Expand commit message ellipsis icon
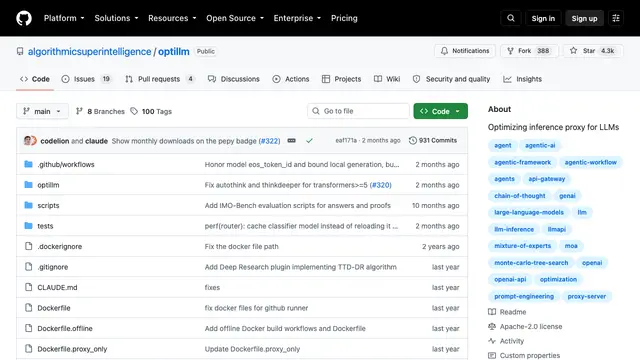640x360 pixels. (x=291, y=140)
